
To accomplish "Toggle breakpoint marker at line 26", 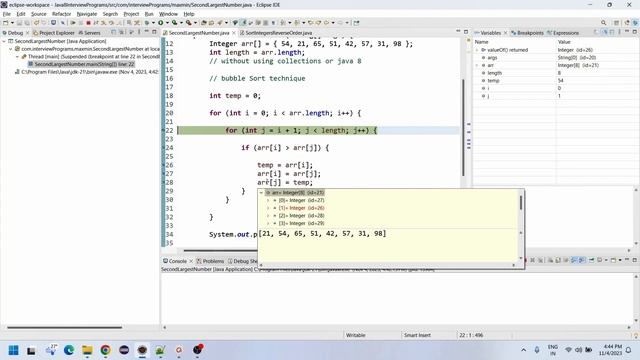I will (x=163, y=165).
